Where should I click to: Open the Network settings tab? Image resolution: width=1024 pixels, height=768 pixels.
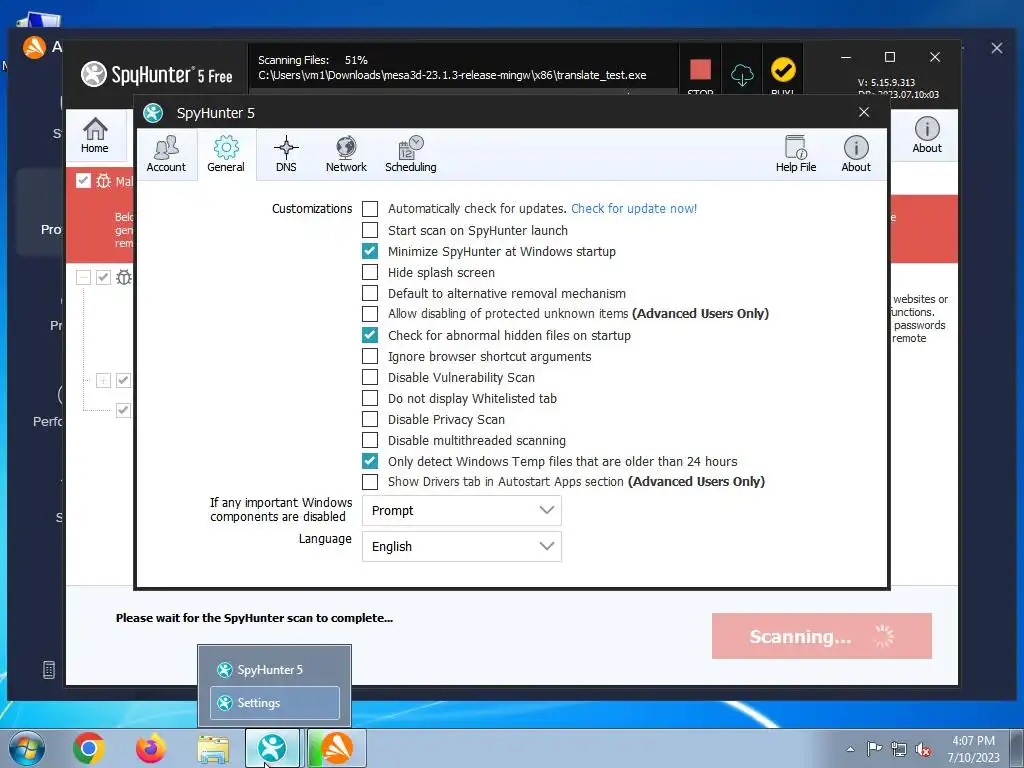346,154
